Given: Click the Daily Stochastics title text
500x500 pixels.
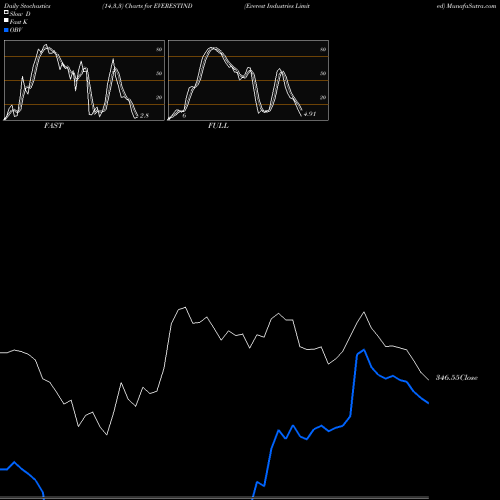Looking at the screenshot, I should tap(27, 6).
